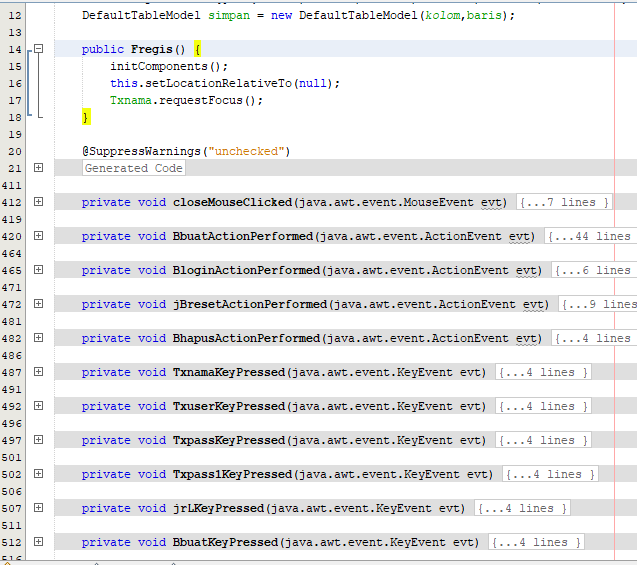Expand jrLKeyPressed method fold
This screenshot has height=565, width=637.
[39, 508]
